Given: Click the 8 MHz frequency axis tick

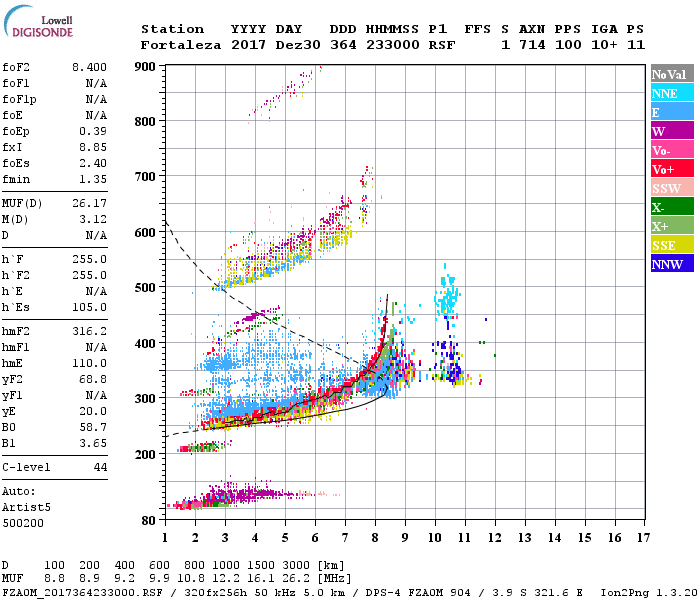Looking at the screenshot, I should tap(375, 538).
